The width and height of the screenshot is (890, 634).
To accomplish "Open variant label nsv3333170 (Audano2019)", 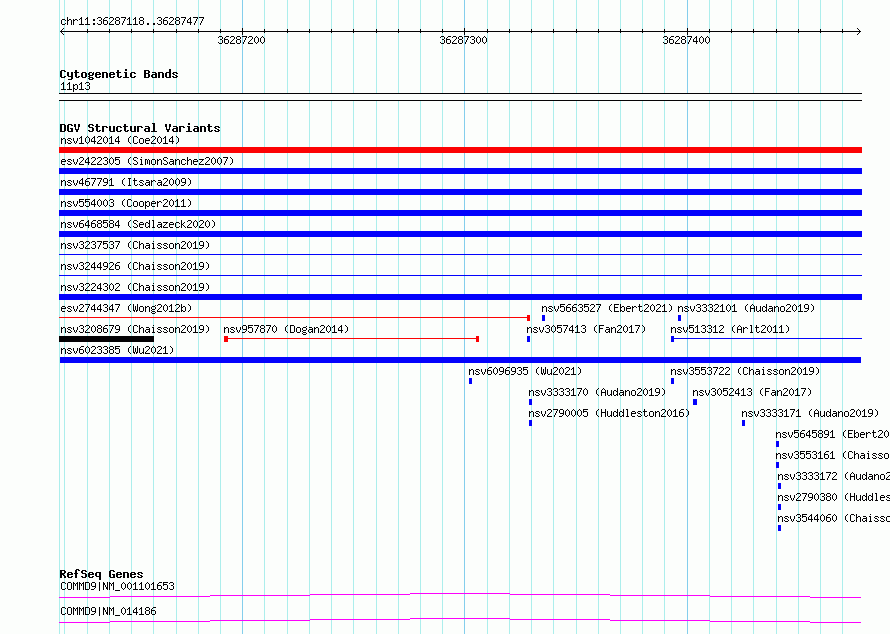I will [597, 392].
